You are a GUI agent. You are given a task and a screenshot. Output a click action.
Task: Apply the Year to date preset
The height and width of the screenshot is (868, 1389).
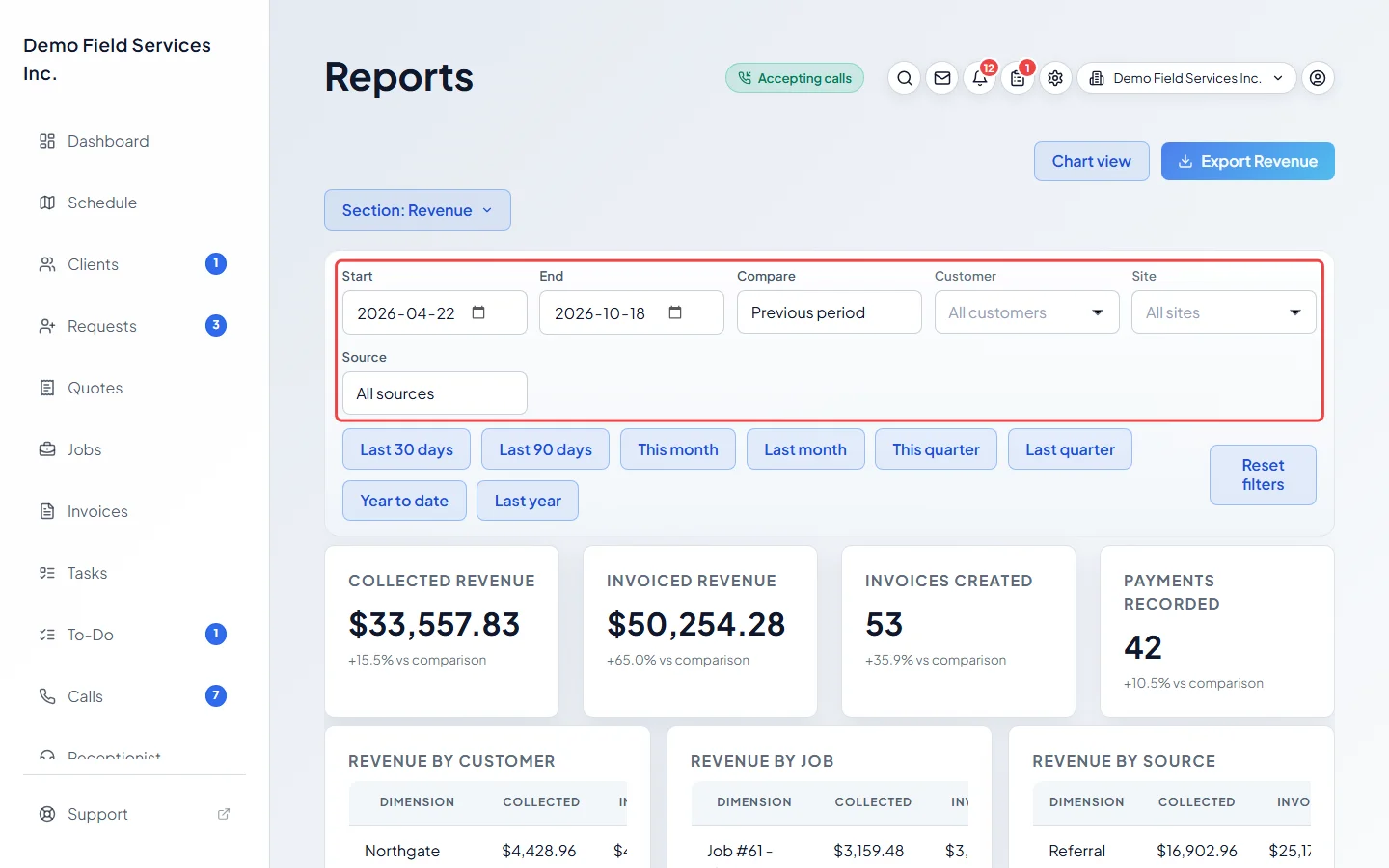tap(404, 501)
